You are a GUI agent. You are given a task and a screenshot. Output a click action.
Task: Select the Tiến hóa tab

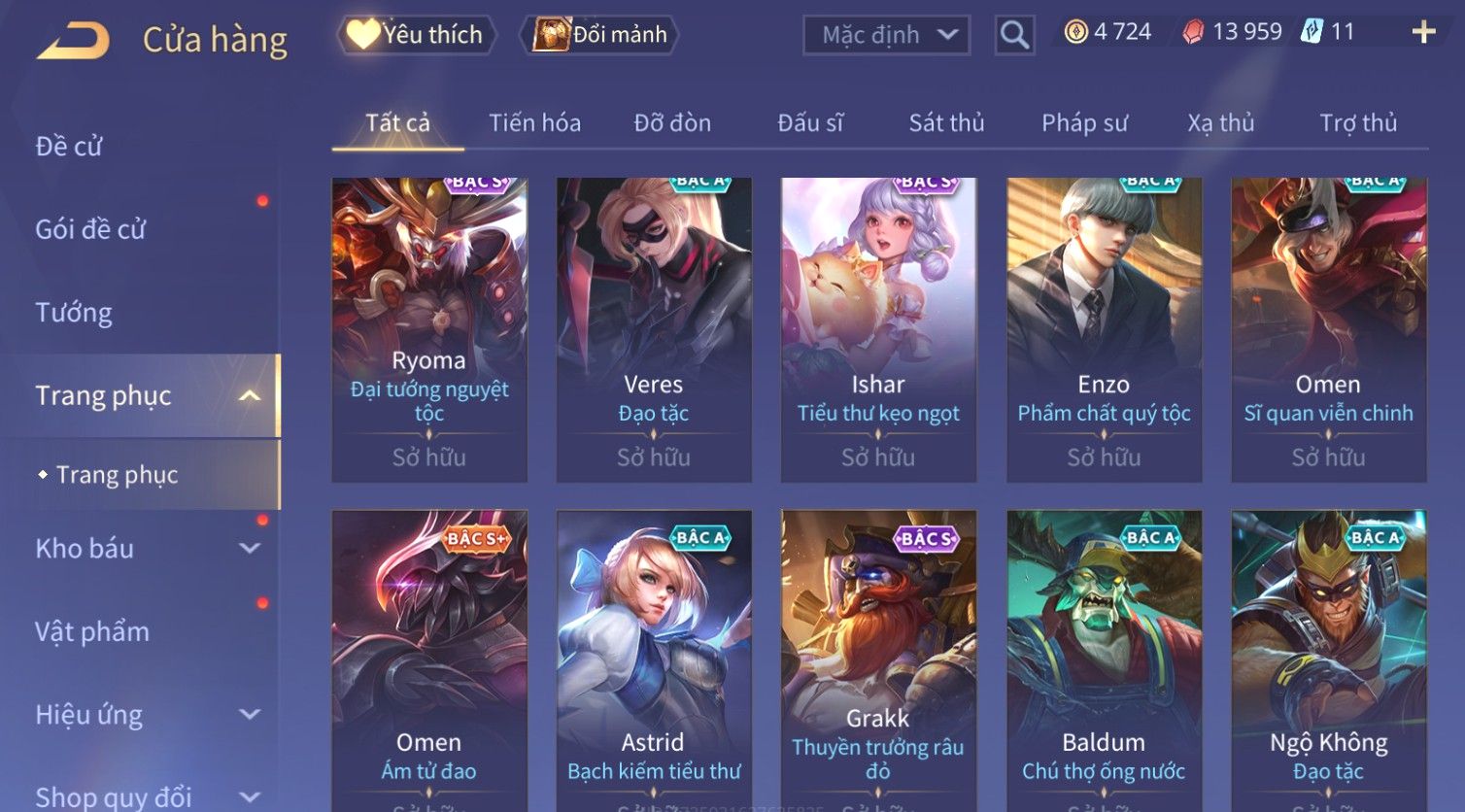pyautogui.click(x=534, y=123)
